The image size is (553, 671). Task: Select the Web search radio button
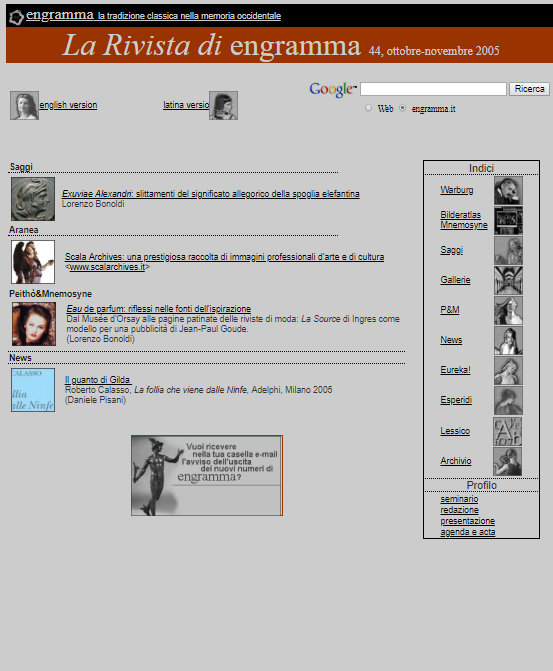tap(369, 108)
